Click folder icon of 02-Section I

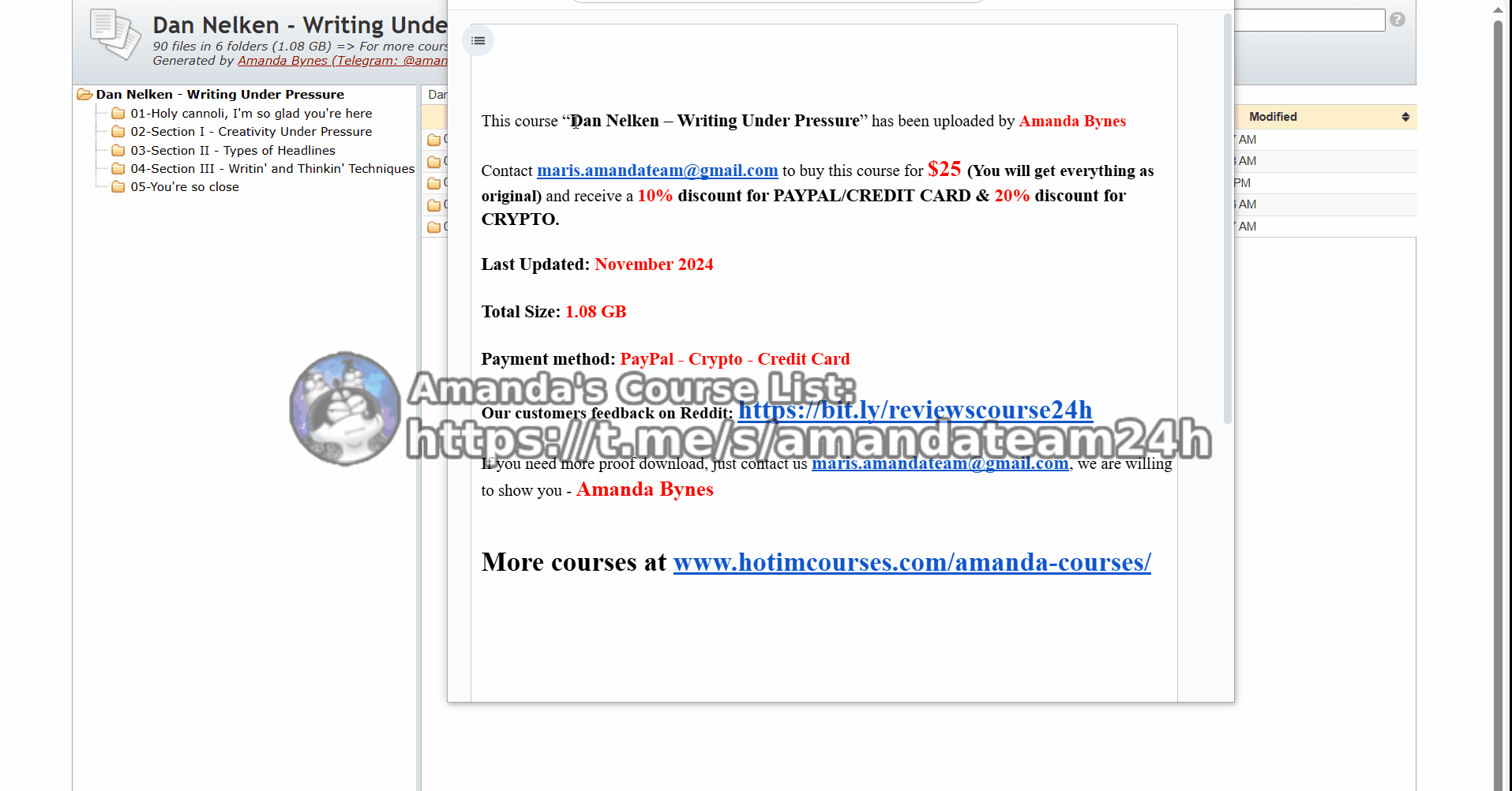tap(118, 132)
